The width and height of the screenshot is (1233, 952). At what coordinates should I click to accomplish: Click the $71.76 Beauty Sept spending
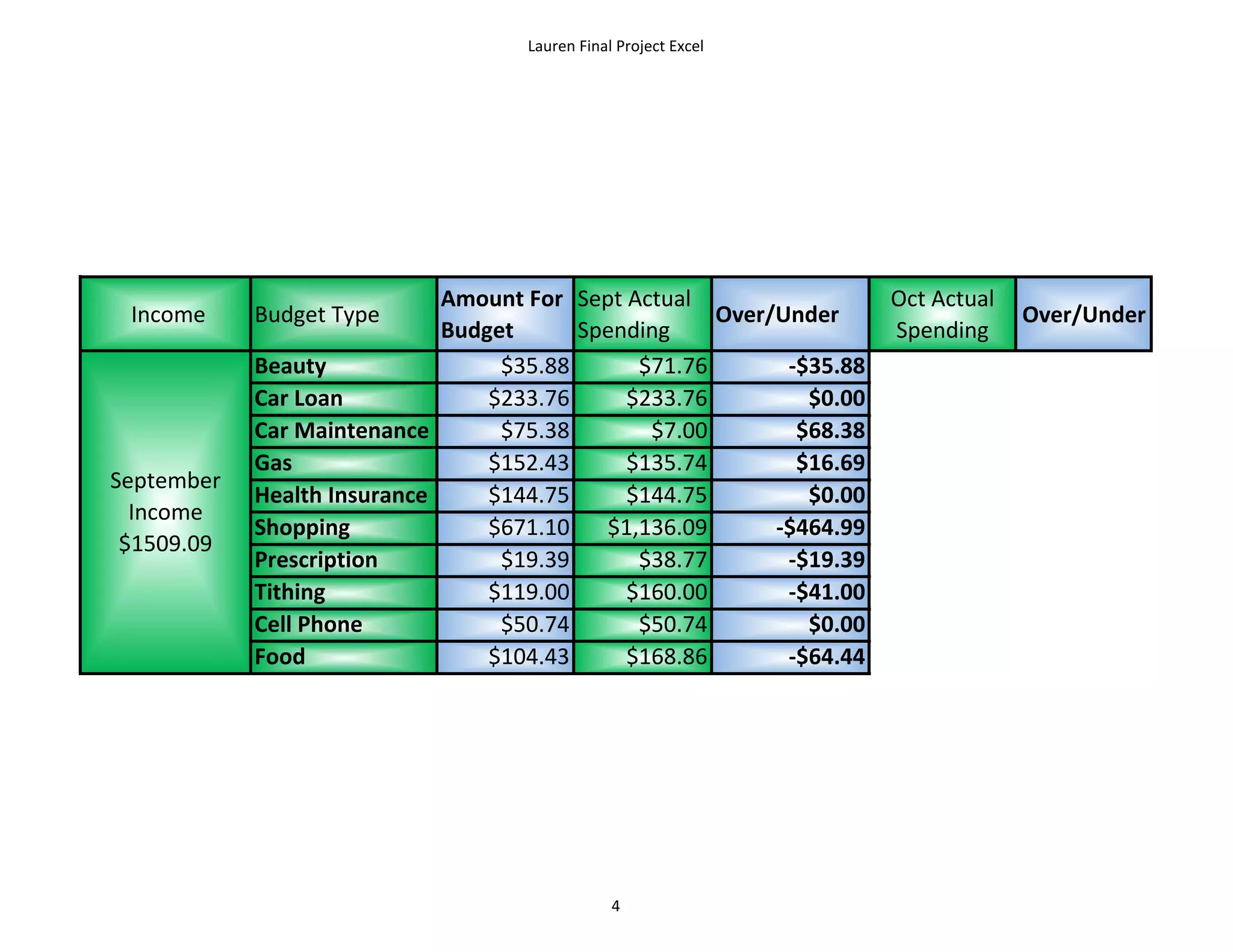click(643, 366)
